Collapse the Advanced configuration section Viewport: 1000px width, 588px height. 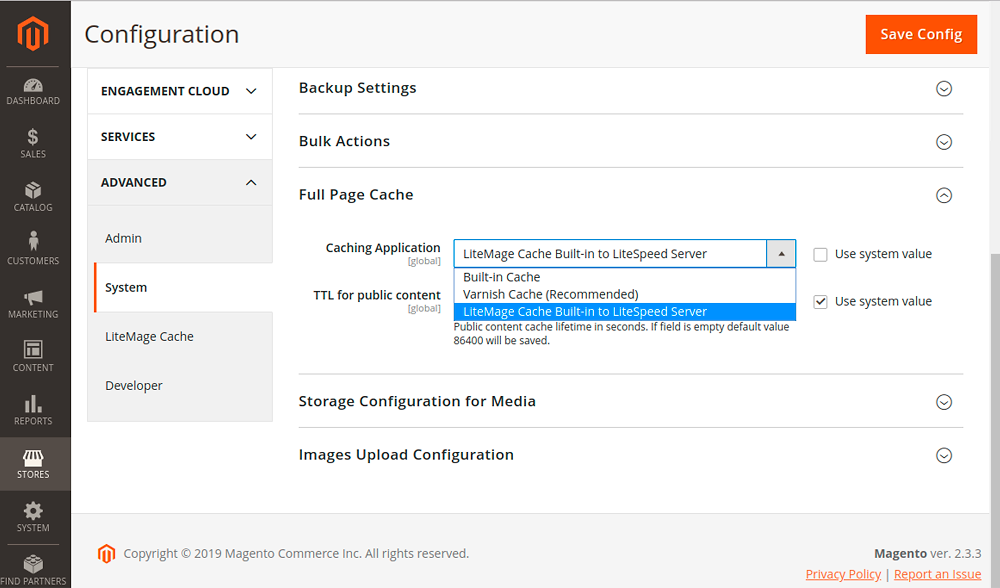[179, 182]
